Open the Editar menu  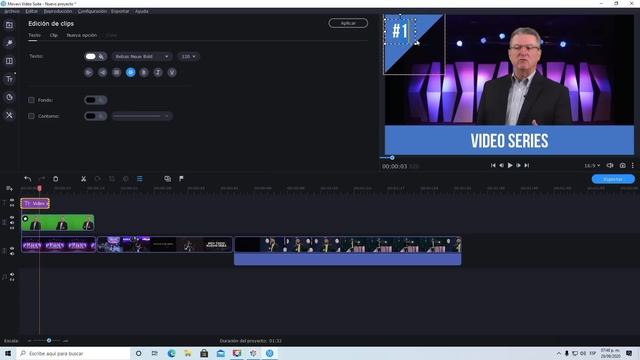coord(31,11)
